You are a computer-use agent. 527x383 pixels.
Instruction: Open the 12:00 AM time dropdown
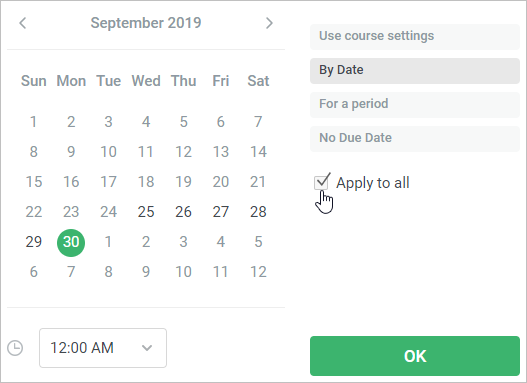click(103, 348)
